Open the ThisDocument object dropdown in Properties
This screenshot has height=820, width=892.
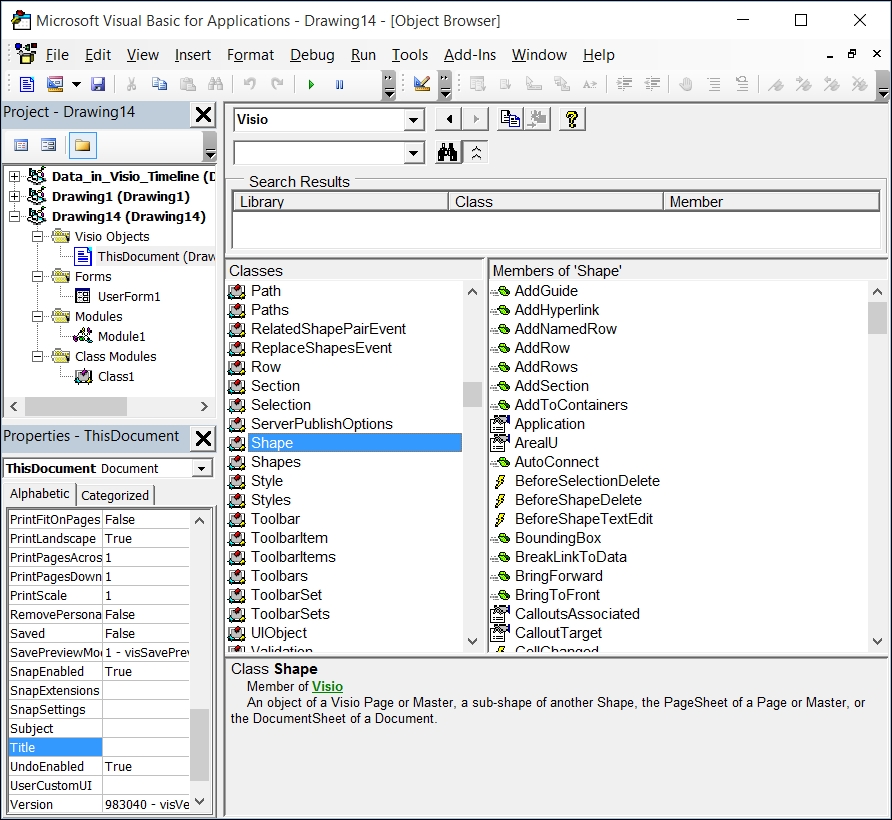[201, 468]
